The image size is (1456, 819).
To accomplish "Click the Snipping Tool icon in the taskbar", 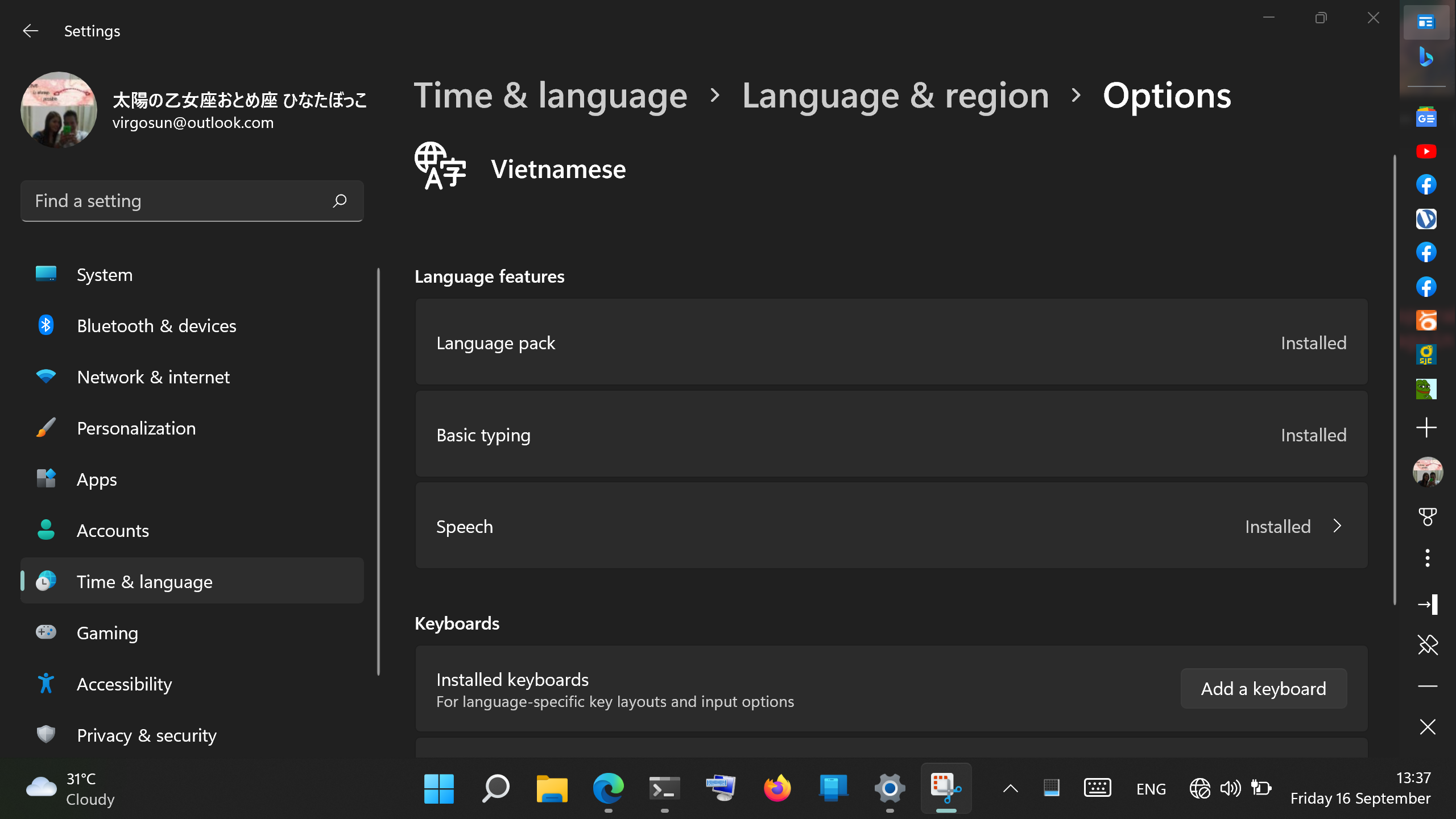I will coord(946,789).
